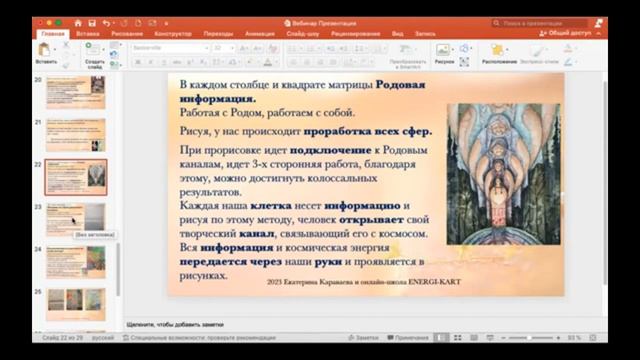Expand the Рисунок dropdown arrow
The width and height of the screenshot is (640, 360).
point(453,50)
